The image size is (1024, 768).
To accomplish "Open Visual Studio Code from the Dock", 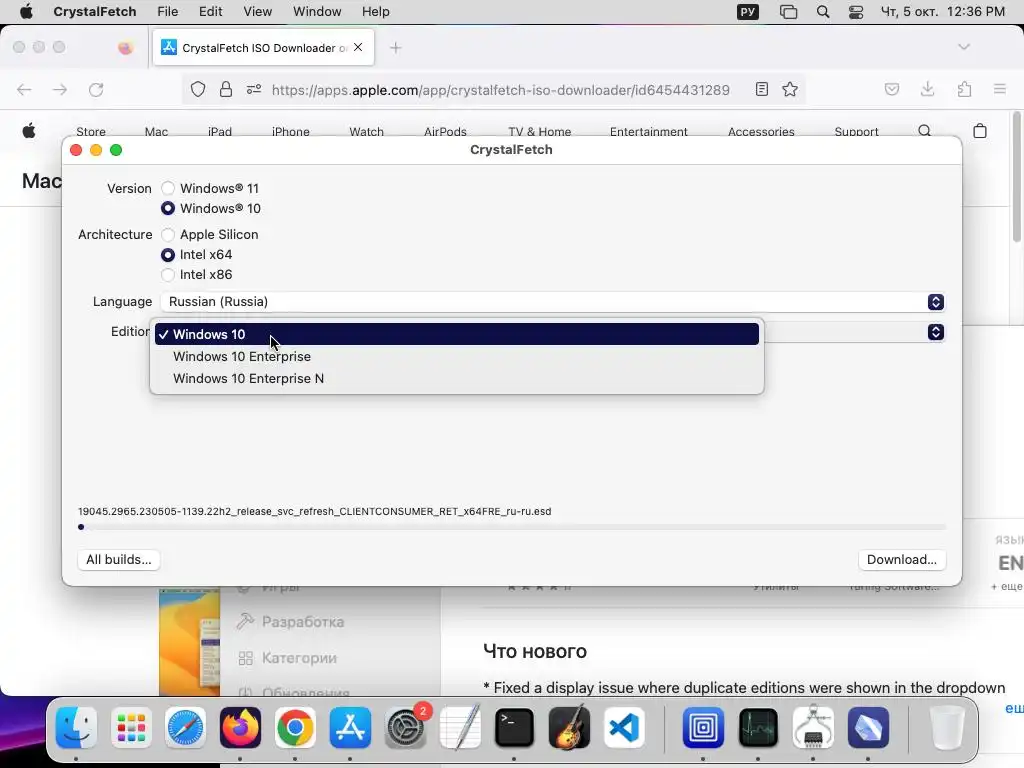I will [624, 728].
